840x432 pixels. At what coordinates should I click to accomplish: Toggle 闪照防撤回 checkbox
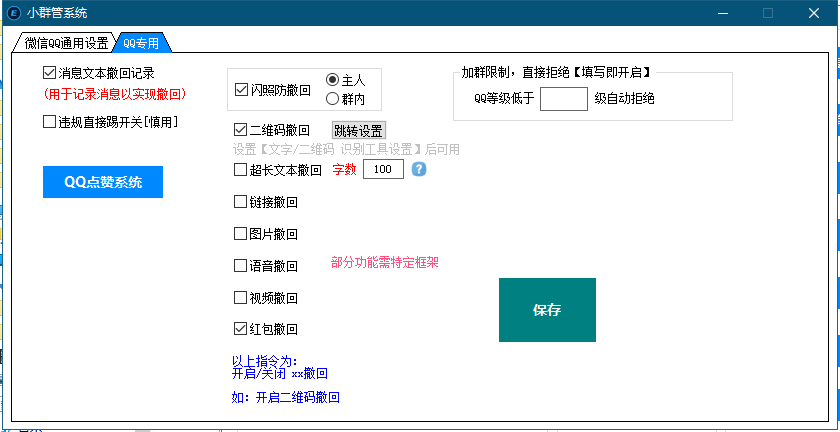point(273,90)
